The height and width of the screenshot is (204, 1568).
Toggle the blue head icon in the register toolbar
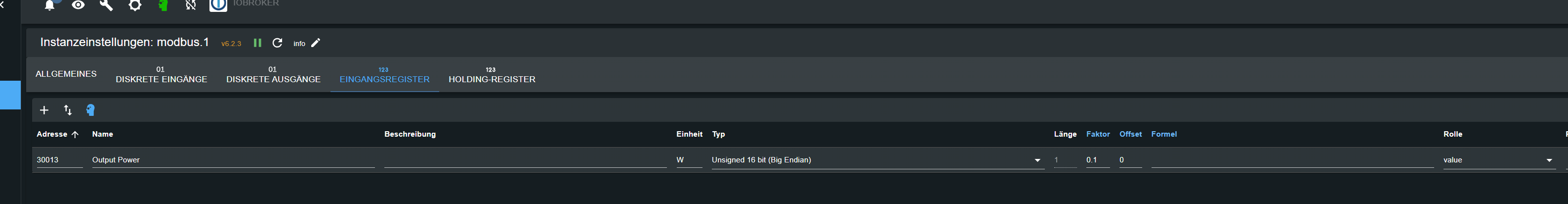[90, 110]
